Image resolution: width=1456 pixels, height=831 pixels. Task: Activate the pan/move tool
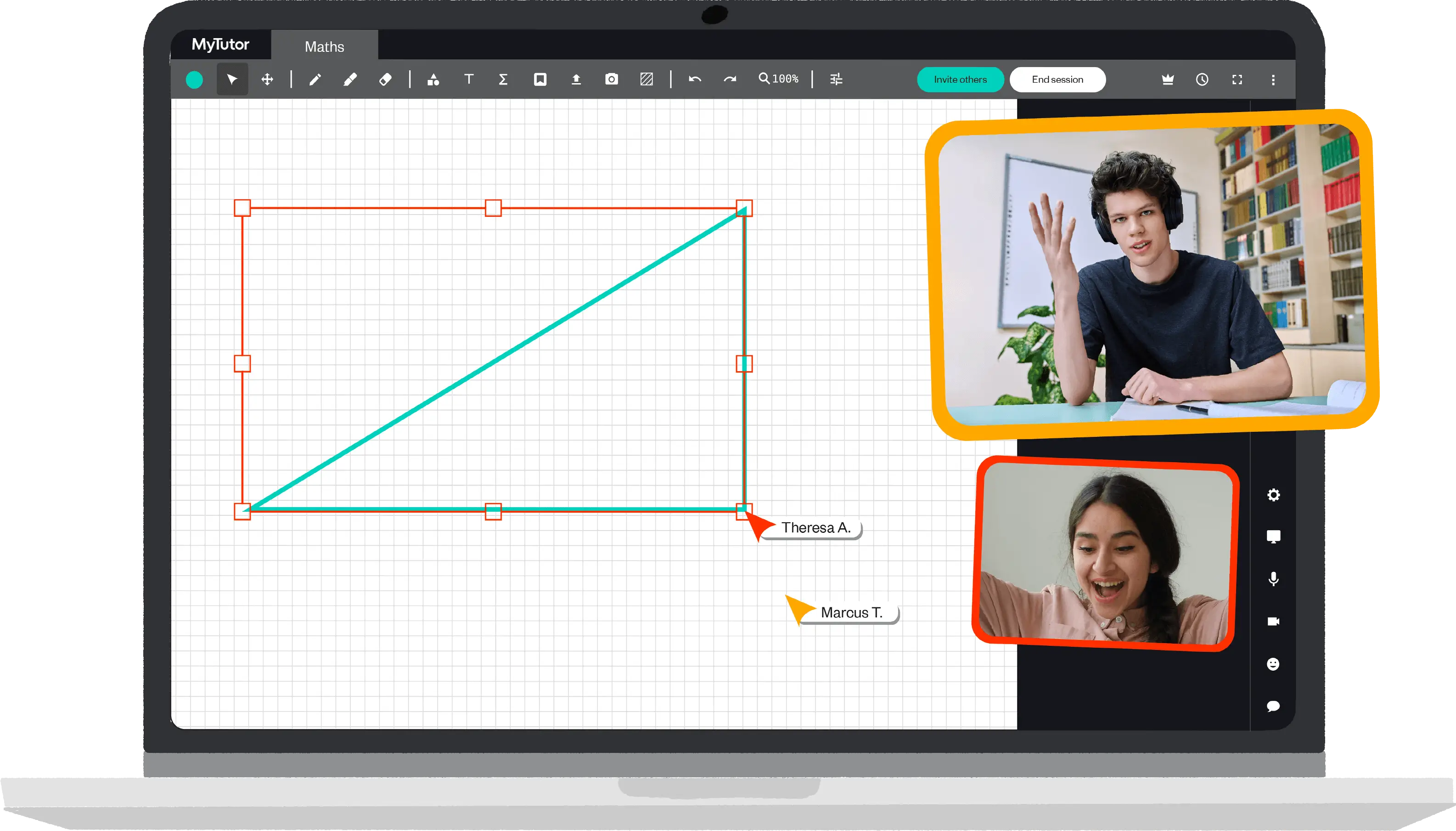(268, 79)
